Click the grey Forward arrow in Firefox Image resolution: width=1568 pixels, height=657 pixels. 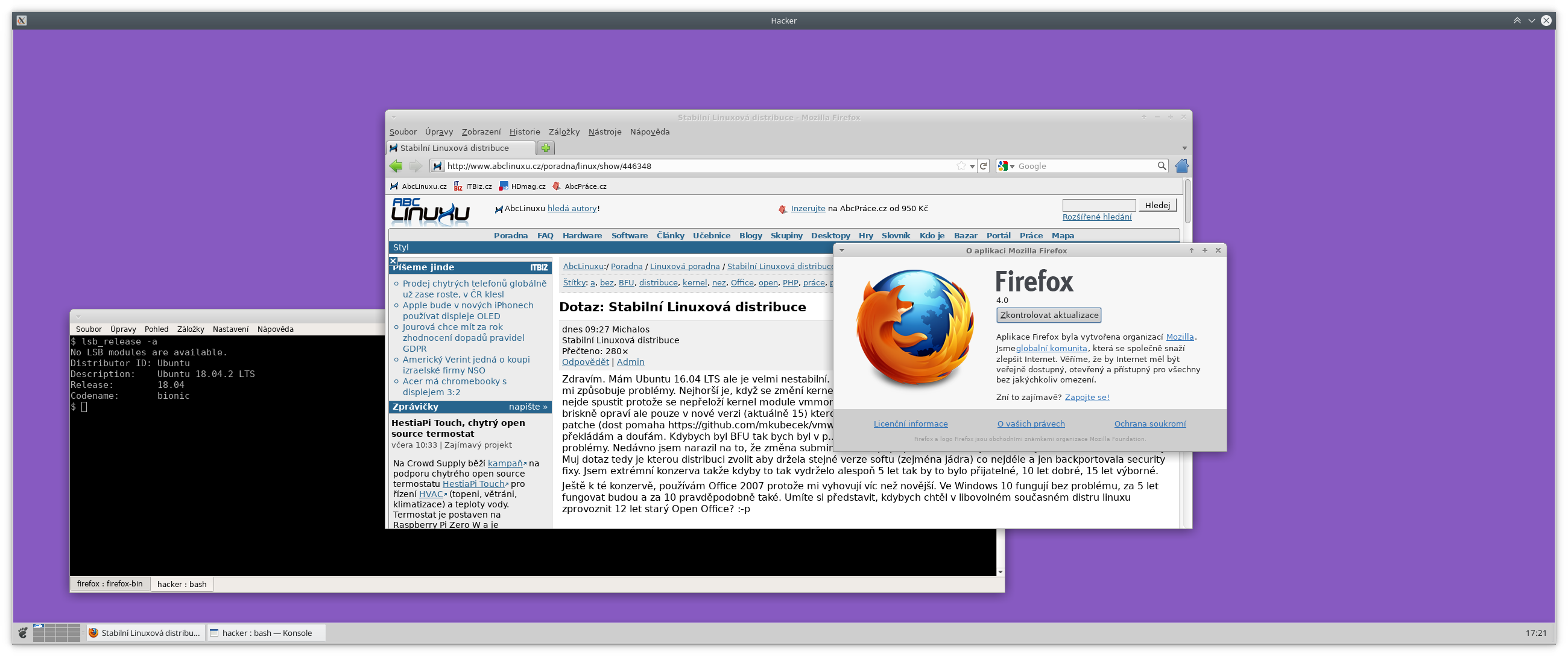point(416,166)
